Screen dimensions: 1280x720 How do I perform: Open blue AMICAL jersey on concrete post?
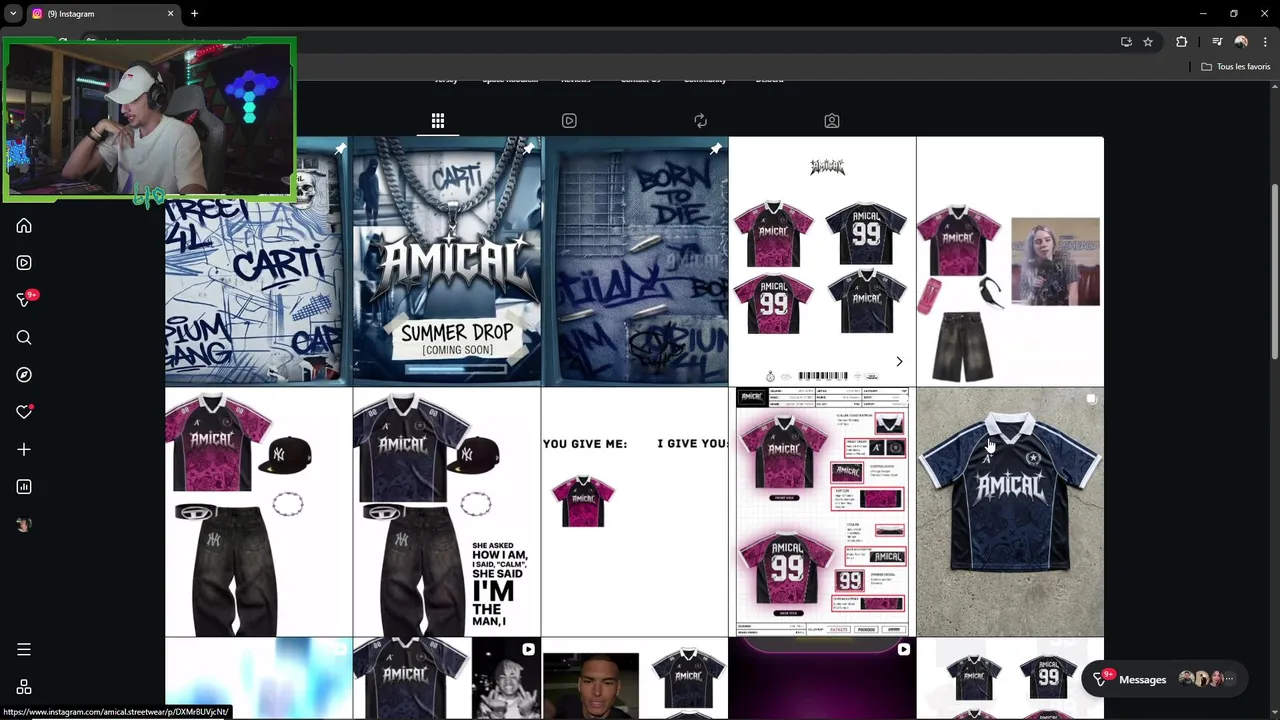point(1010,512)
